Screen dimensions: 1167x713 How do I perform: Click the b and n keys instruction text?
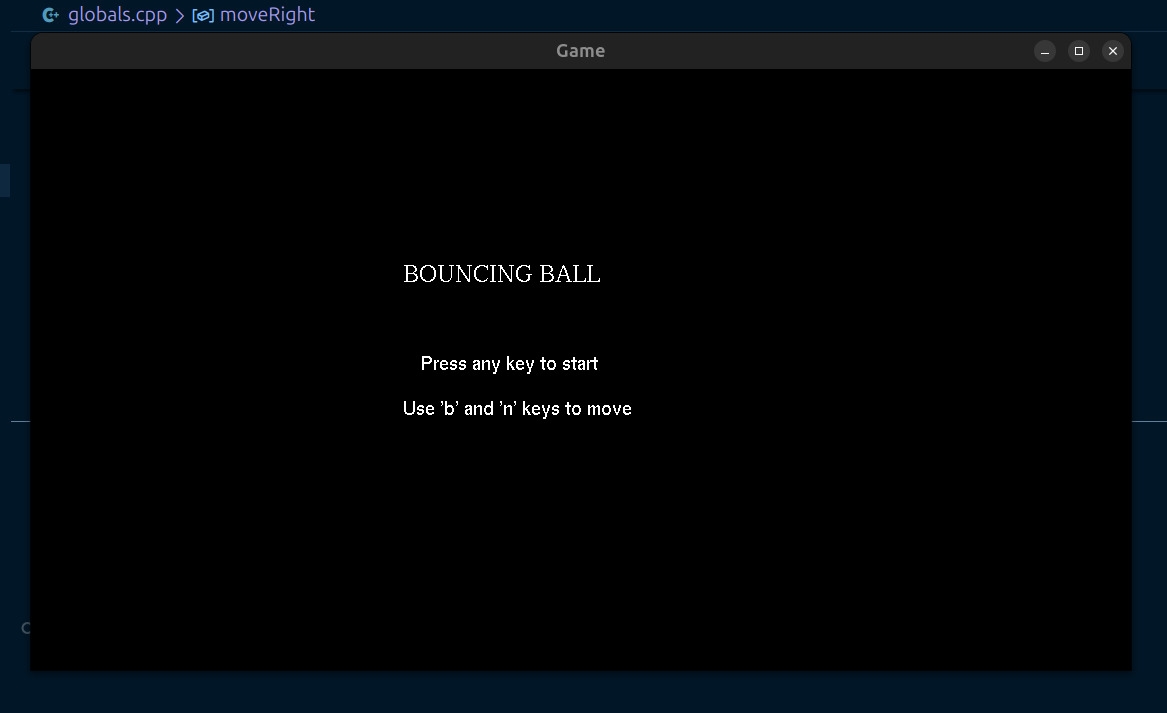coord(517,408)
